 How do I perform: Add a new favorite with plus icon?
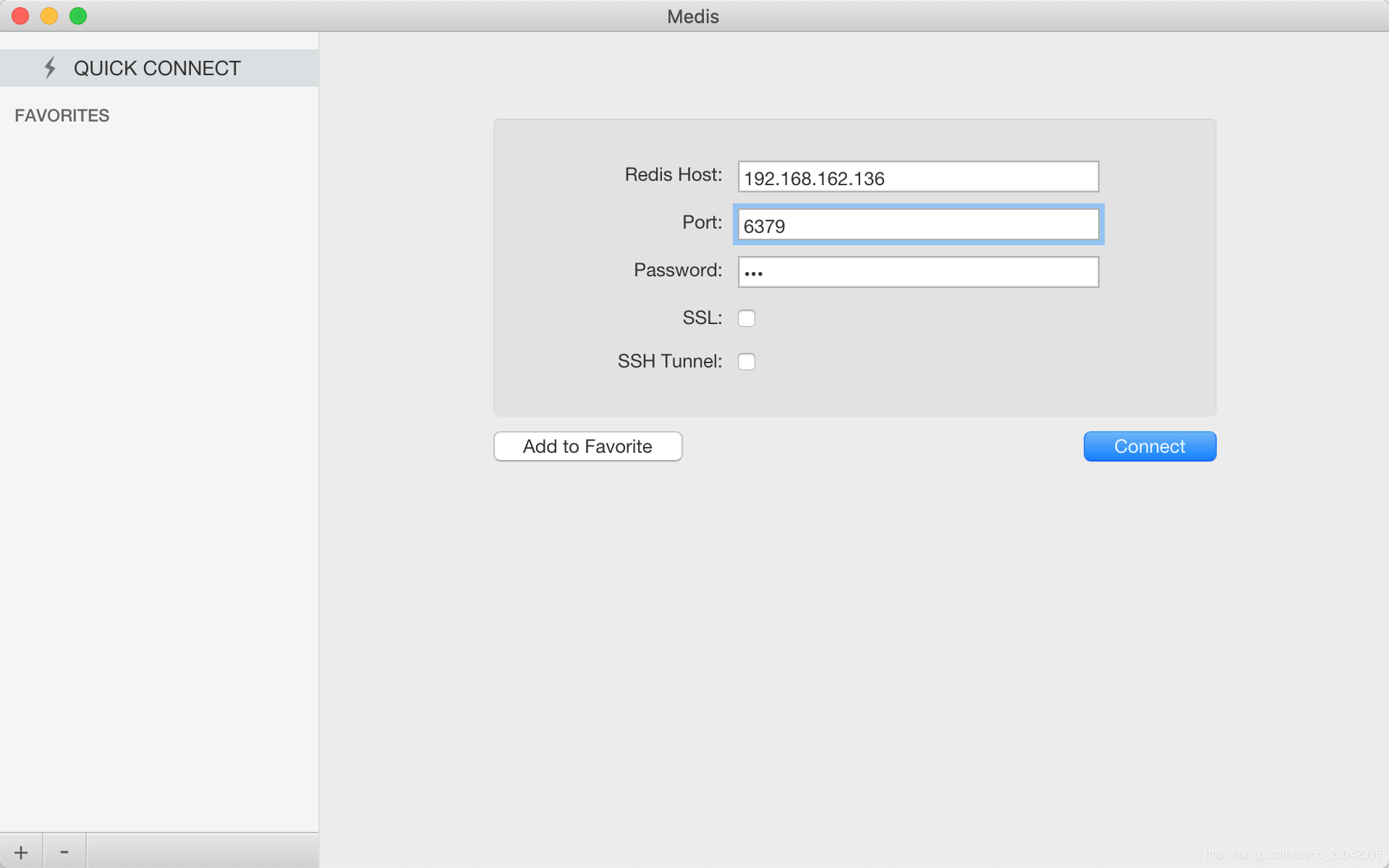click(x=21, y=852)
